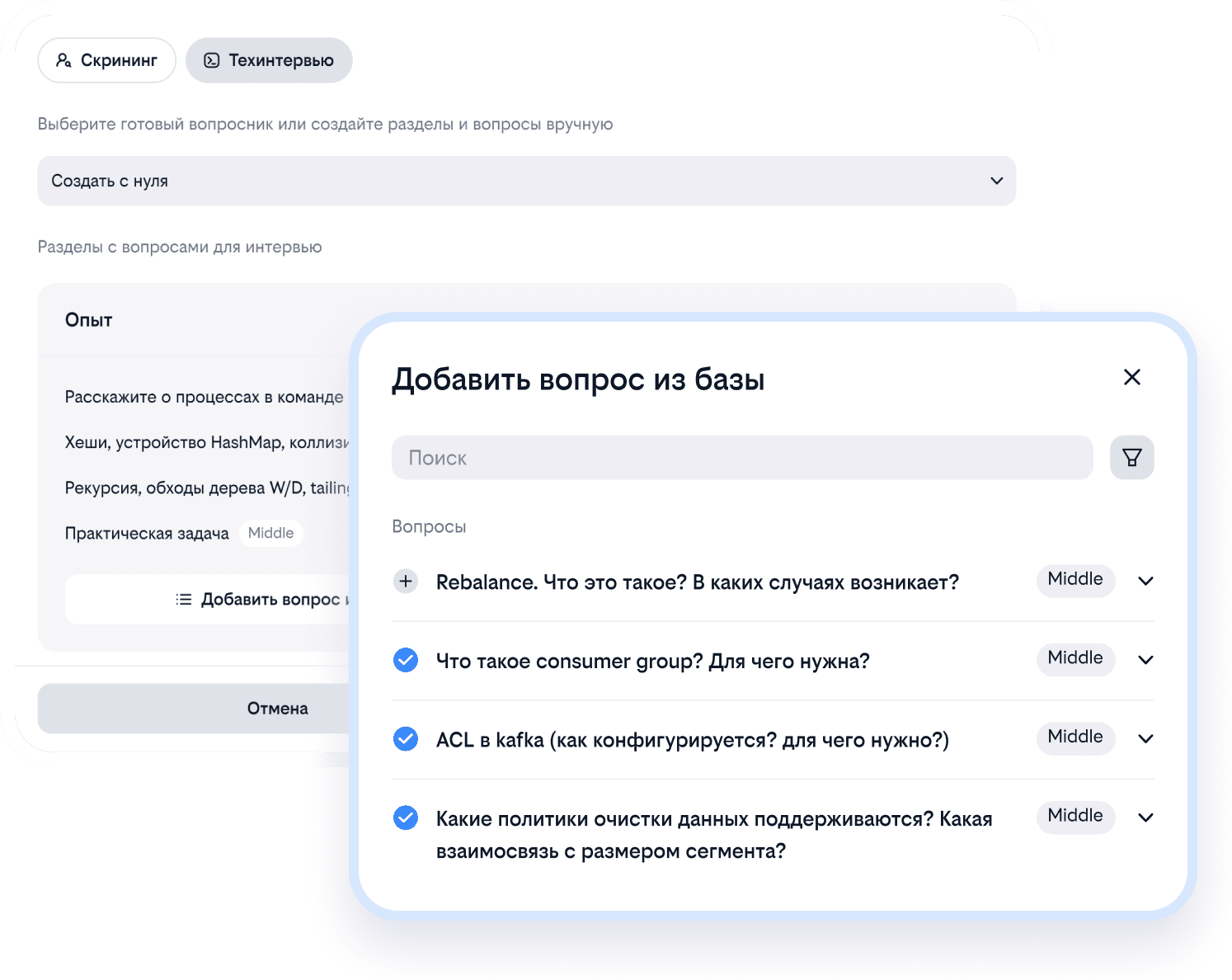The image size is (1232, 980).
Task: Switch to the Техинтервью tab
Action: [269, 60]
